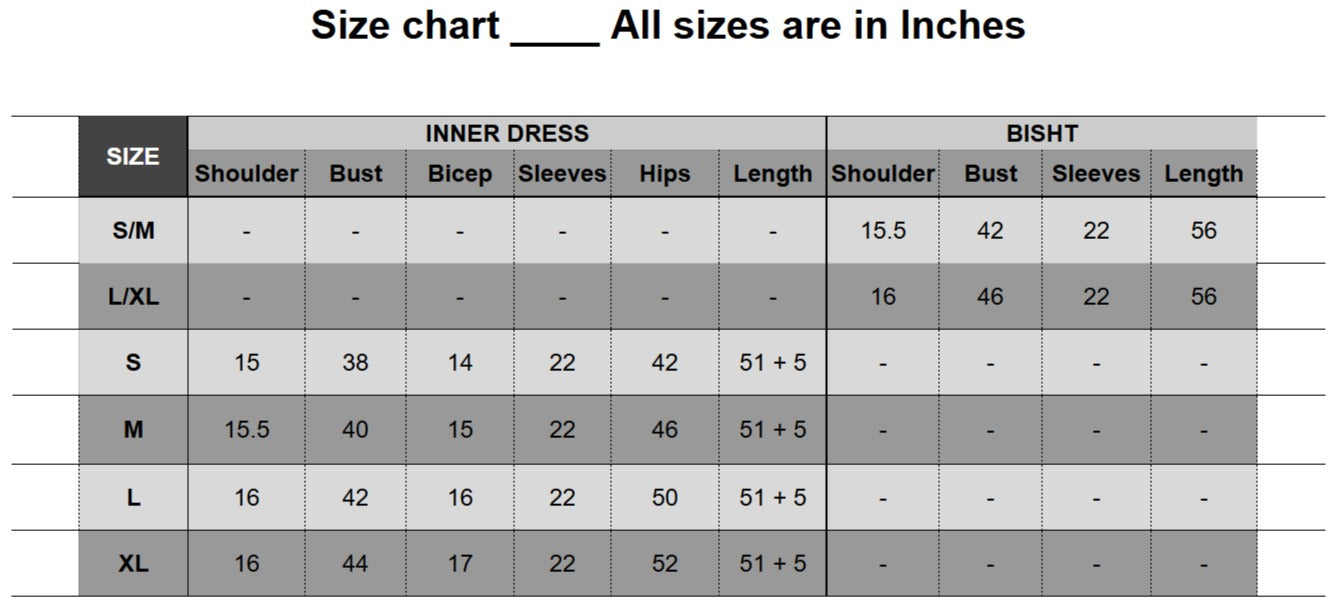Viewport: 1333px width, 598px height.
Task: Select the INNER DRESS group header
Action: tap(507, 133)
